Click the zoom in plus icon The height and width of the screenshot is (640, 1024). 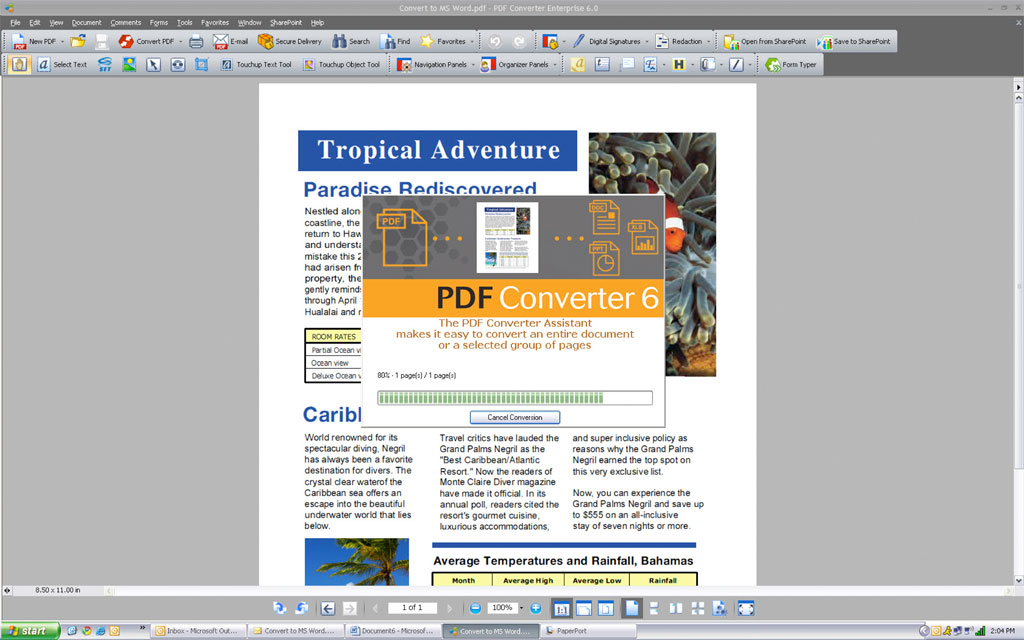click(x=536, y=608)
